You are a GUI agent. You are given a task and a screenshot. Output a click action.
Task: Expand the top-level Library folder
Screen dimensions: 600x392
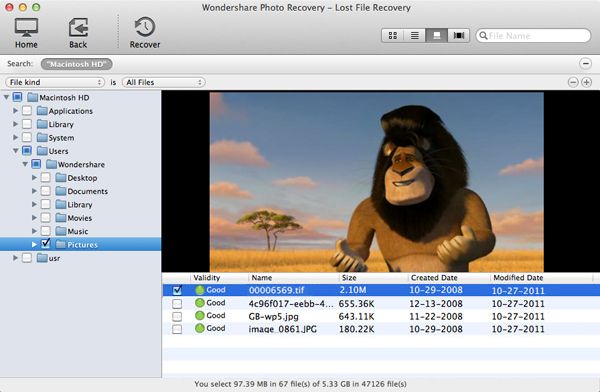pyautogui.click(x=15, y=124)
